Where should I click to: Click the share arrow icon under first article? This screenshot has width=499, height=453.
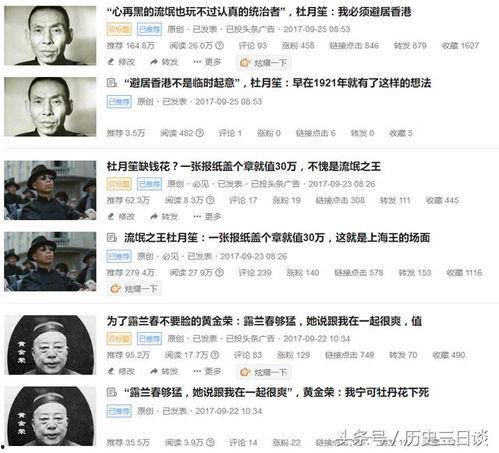[x=154, y=62]
